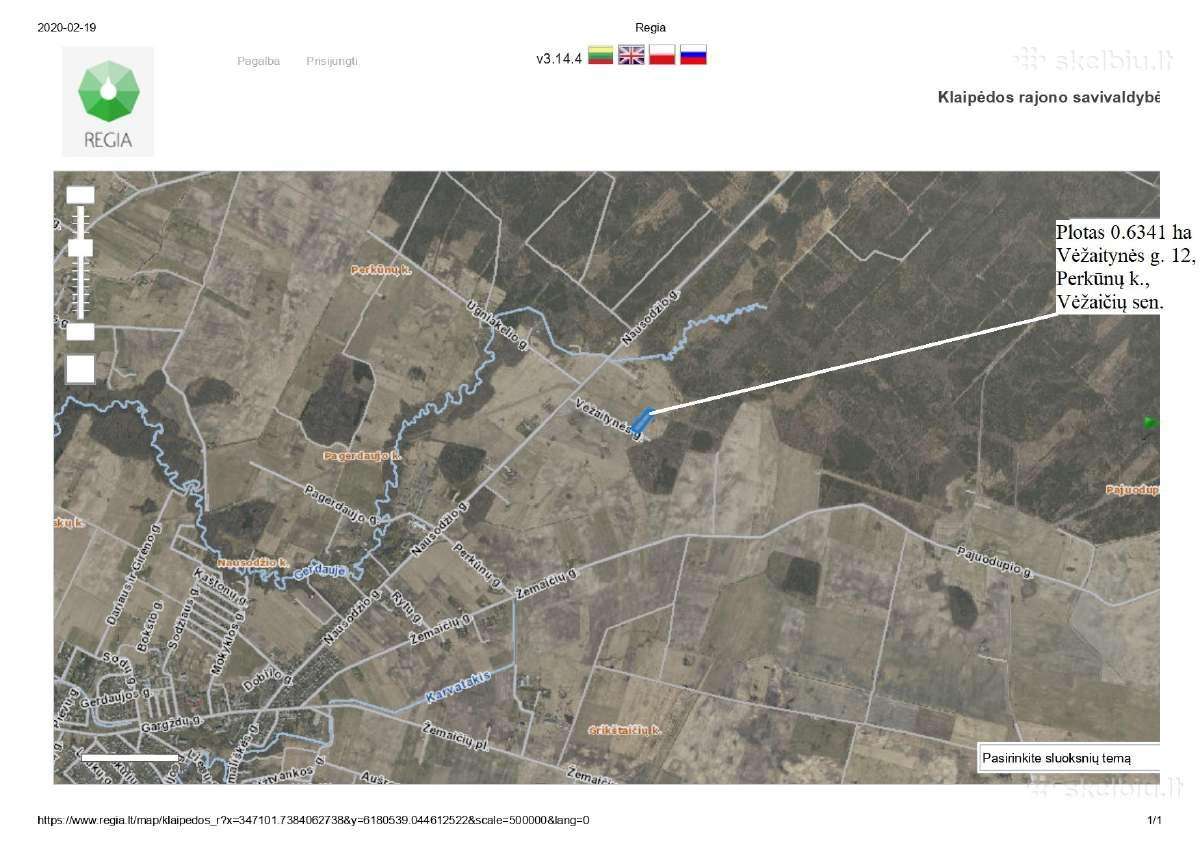Click the Žemaičių pl. road label
The height and width of the screenshot is (848, 1200).
[x=454, y=738]
